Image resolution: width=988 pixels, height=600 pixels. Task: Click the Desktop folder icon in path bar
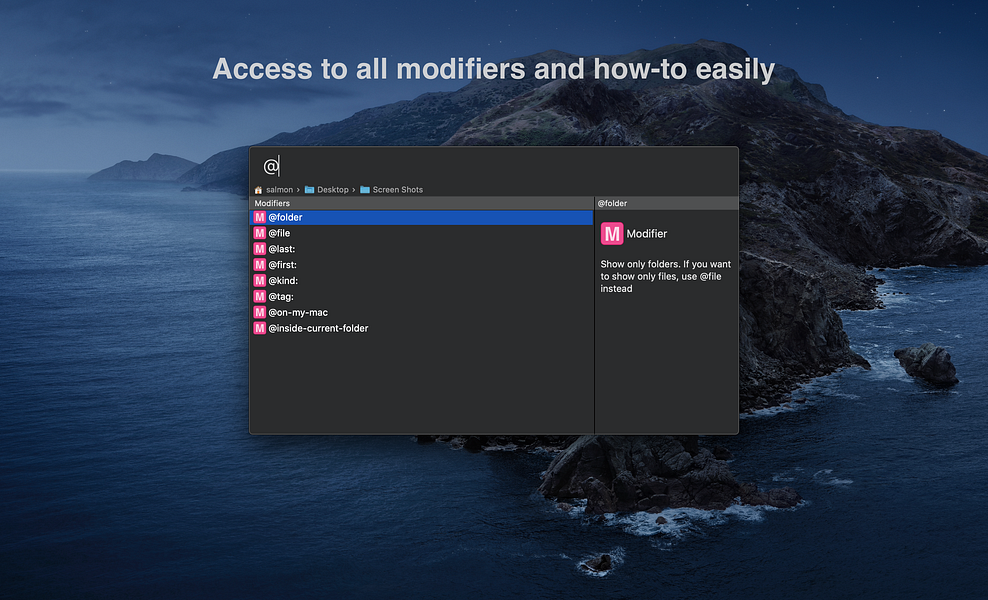[309, 190]
